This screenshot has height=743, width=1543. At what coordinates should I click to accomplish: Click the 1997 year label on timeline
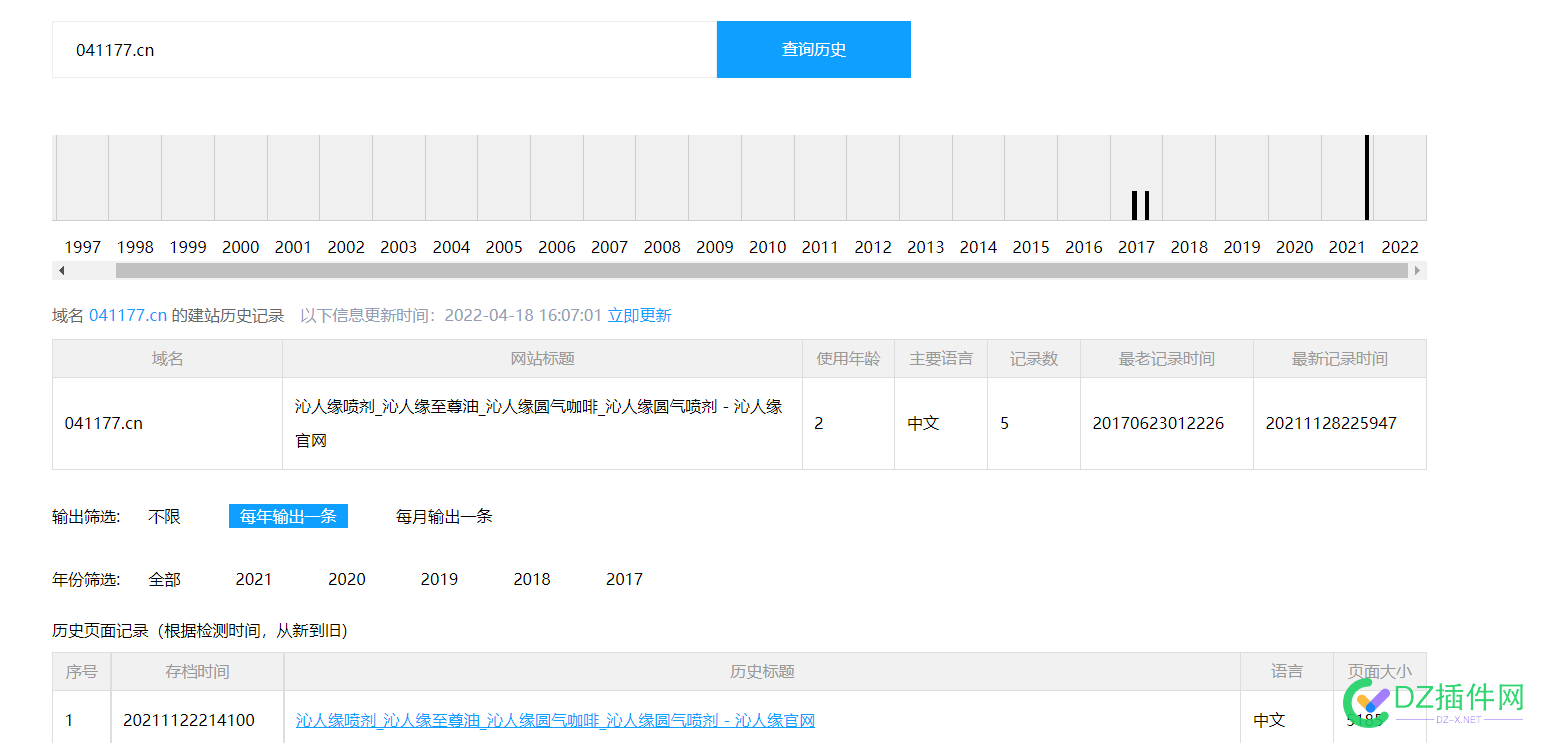82,247
